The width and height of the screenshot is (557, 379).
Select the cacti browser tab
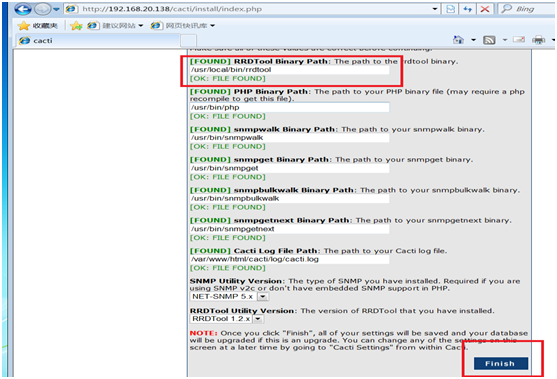[x=98, y=41]
